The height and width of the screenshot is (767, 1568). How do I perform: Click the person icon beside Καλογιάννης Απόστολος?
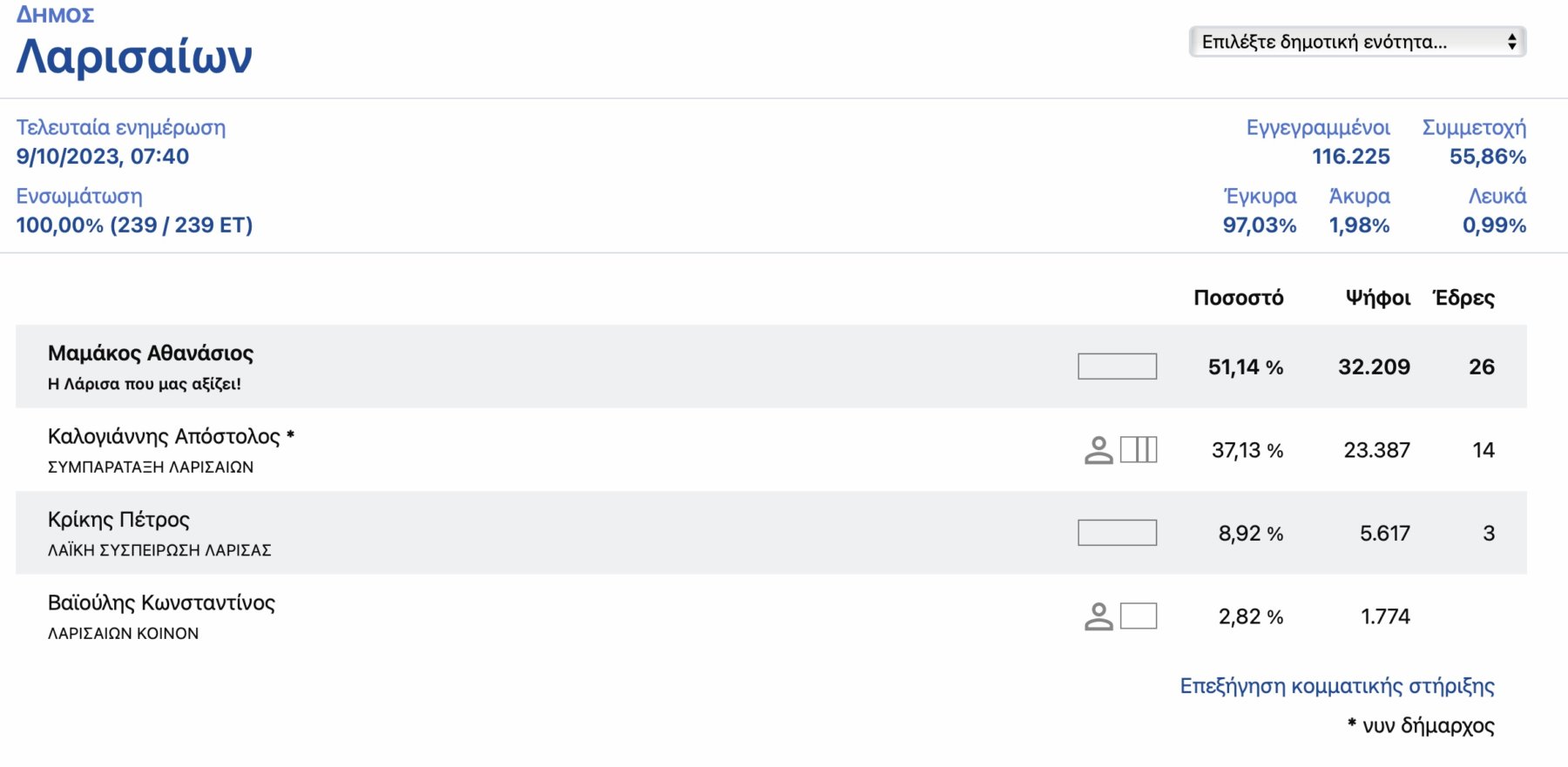tap(1098, 450)
